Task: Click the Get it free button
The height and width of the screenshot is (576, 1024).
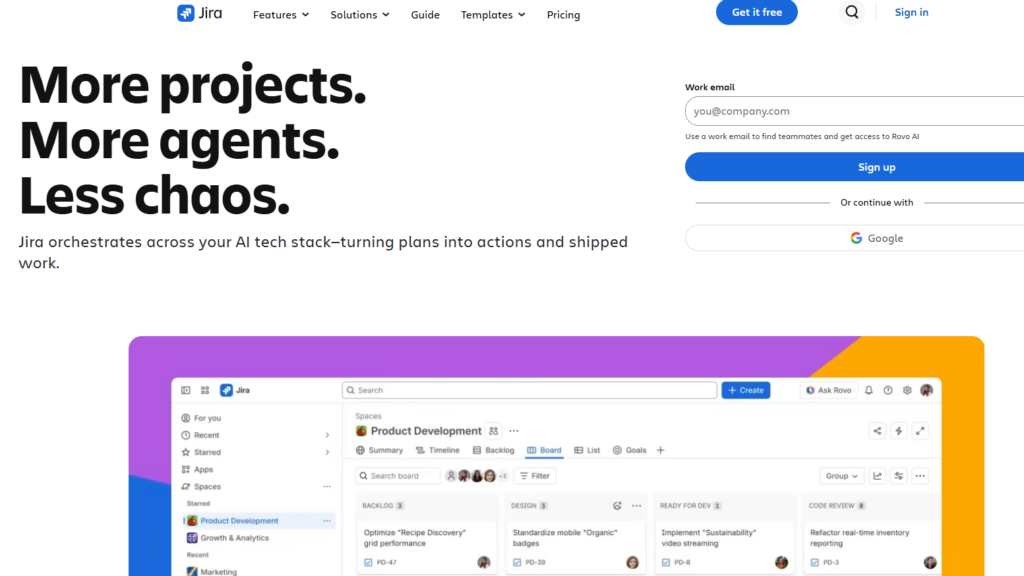Action: pos(756,12)
